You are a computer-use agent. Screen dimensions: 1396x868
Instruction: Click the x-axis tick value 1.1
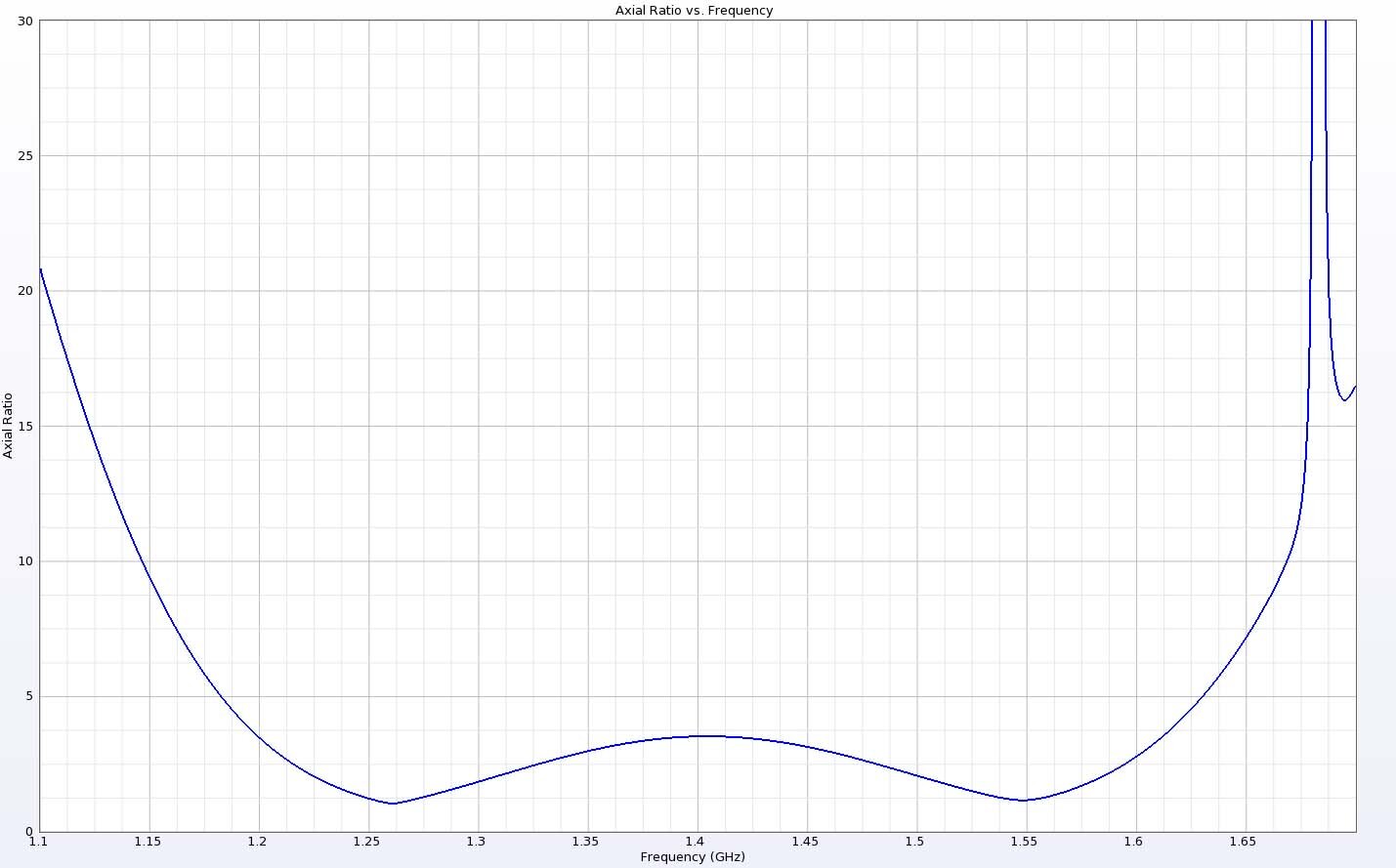38,842
